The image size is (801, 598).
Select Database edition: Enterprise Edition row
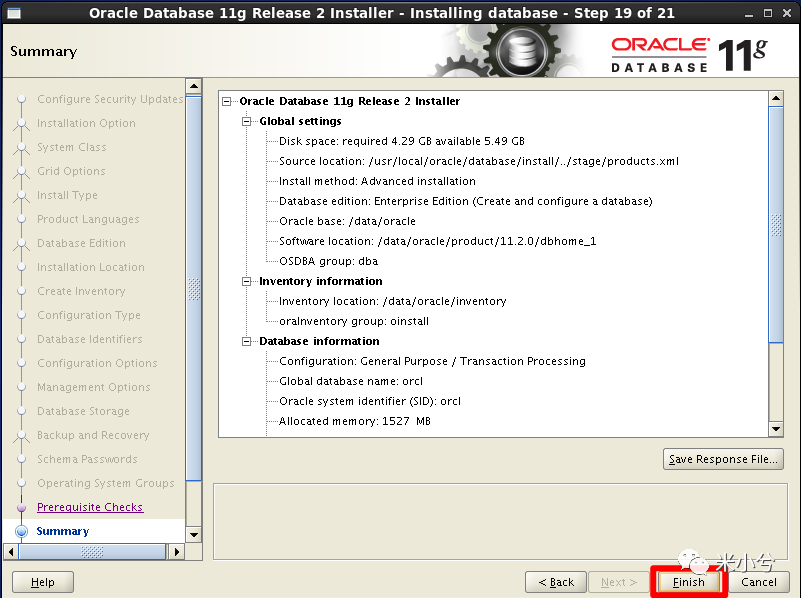[x=466, y=201]
